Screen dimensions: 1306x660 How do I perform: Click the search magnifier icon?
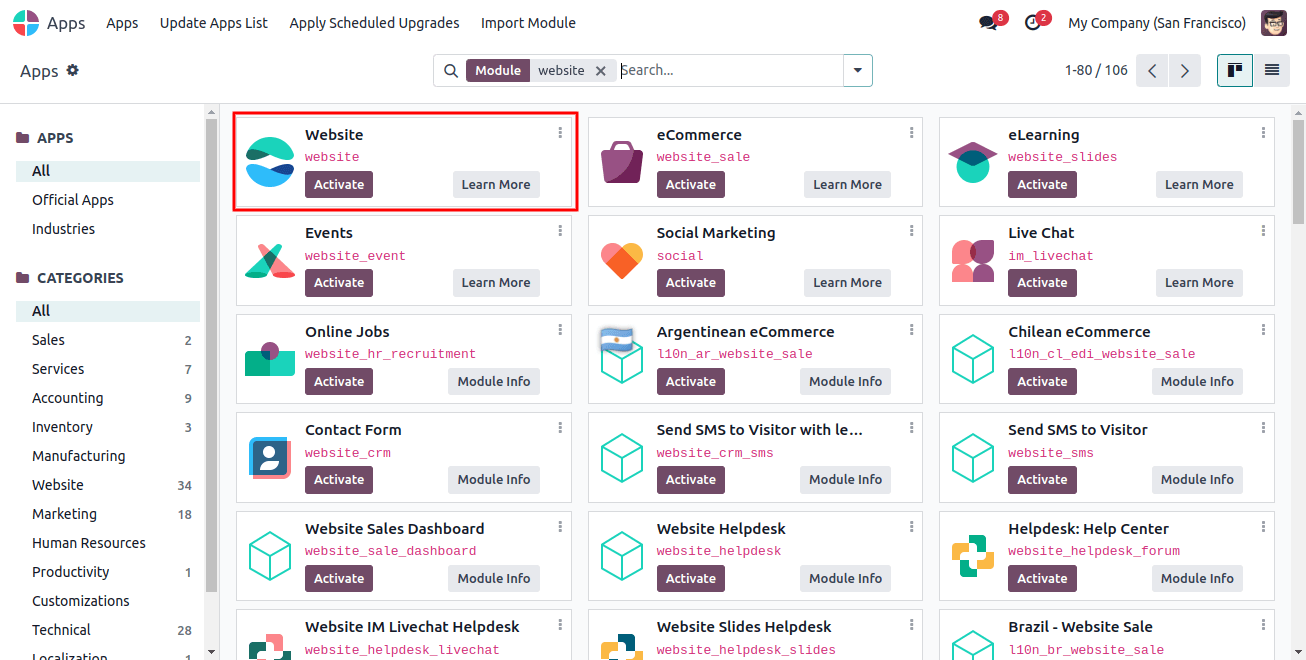tap(451, 70)
